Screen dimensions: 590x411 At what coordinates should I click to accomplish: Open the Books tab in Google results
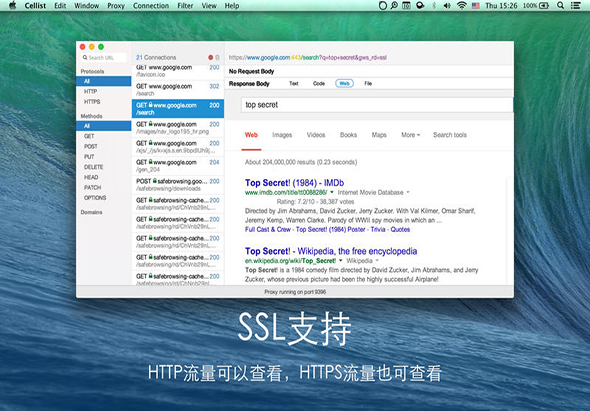[348, 135]
